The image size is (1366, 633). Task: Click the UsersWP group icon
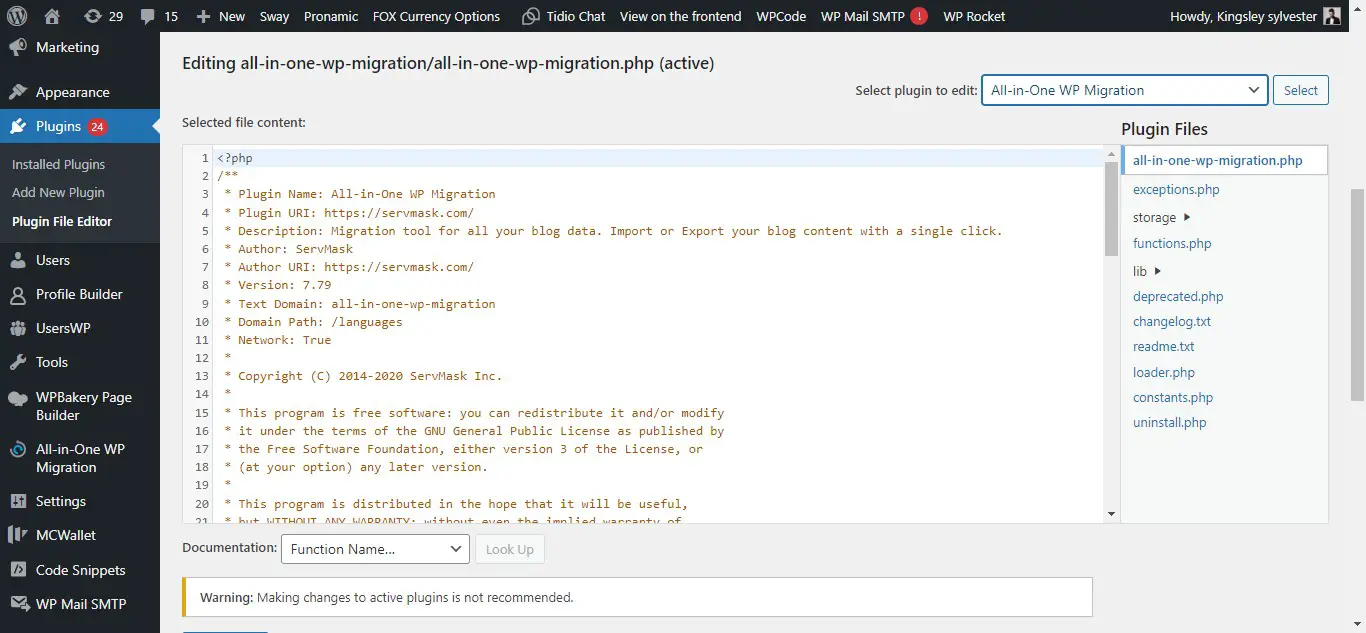coord(18,328)
